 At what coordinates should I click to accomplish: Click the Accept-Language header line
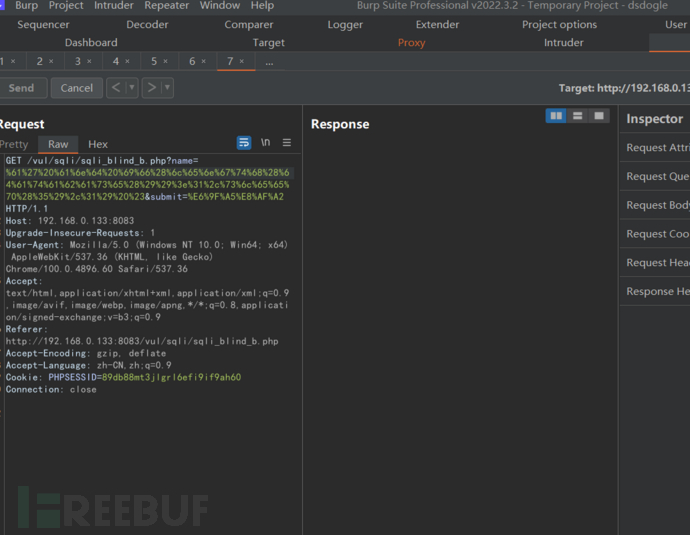(88, 366)
